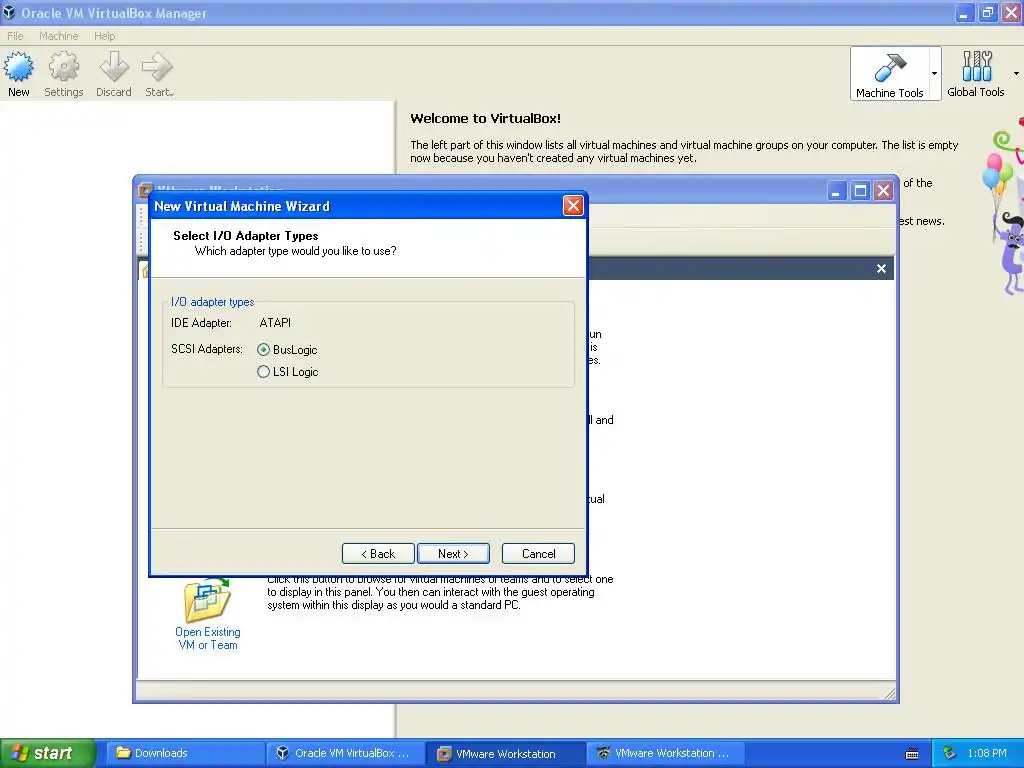Open the Help menu in VirtualBox
Viewport: 1024px width, 768px height.
click(104, 36)
